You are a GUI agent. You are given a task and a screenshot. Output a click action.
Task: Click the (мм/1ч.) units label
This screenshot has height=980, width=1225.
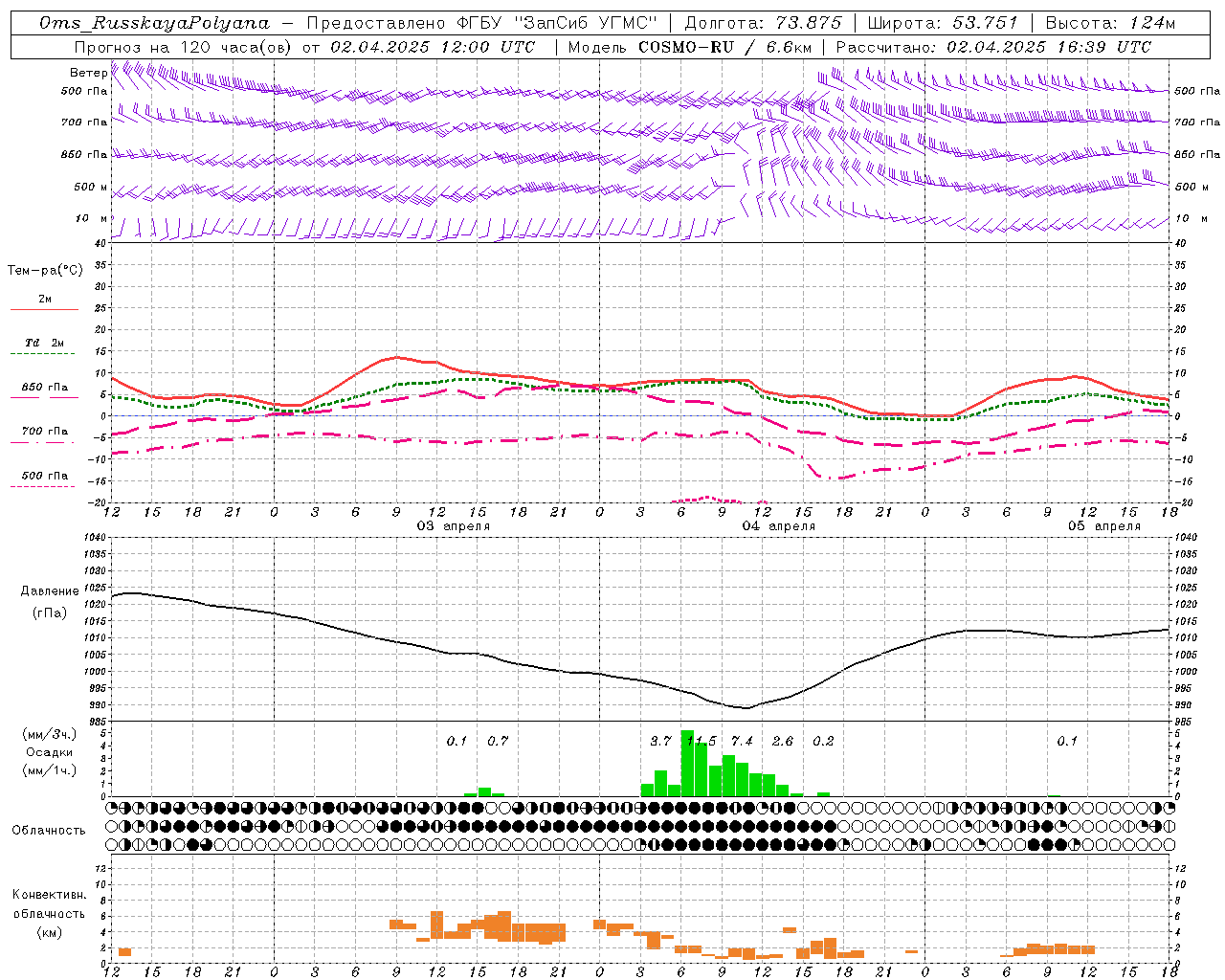click(x=50, y=770)
